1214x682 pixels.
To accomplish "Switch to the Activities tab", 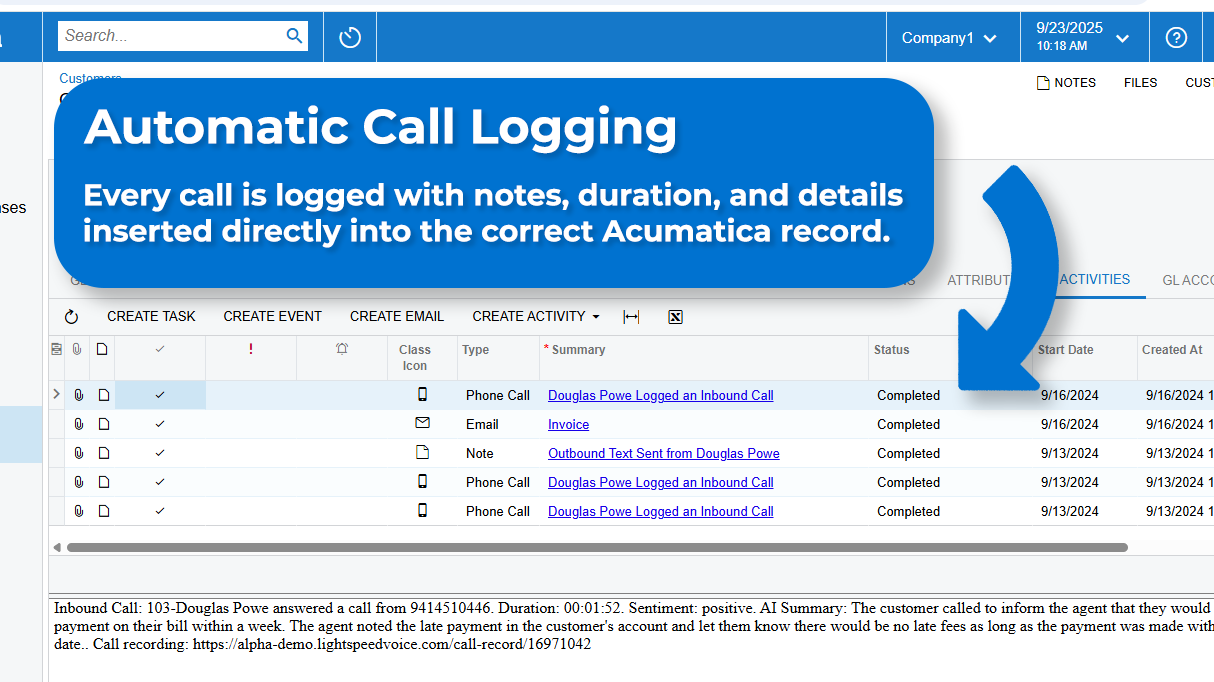I will pos(1094,280).
